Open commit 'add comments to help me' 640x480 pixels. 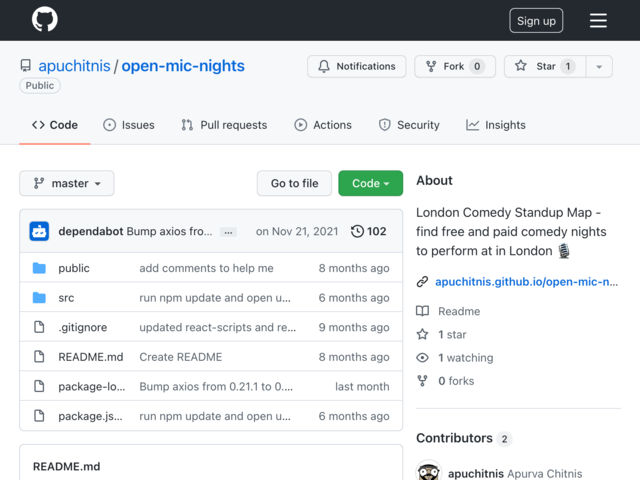(206, 268)
